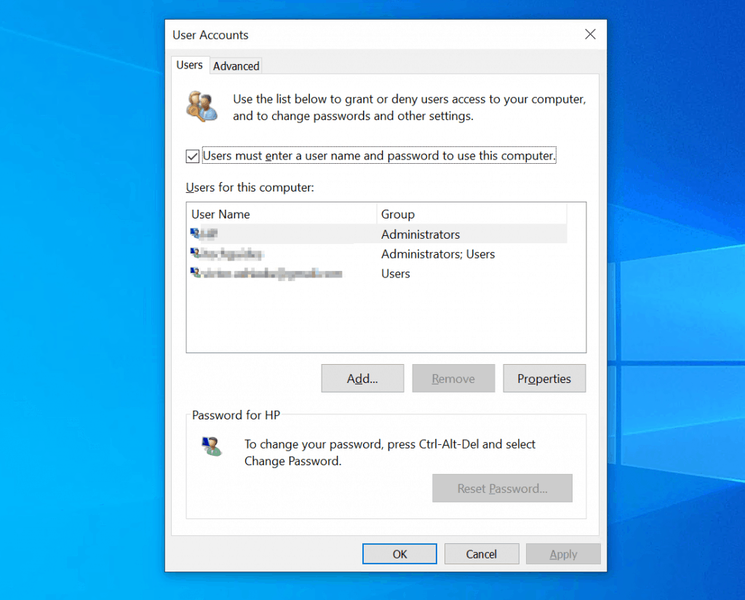Click the Add... button
The width and height of the screenshot is (745, 600).
(x=363, y=378)
